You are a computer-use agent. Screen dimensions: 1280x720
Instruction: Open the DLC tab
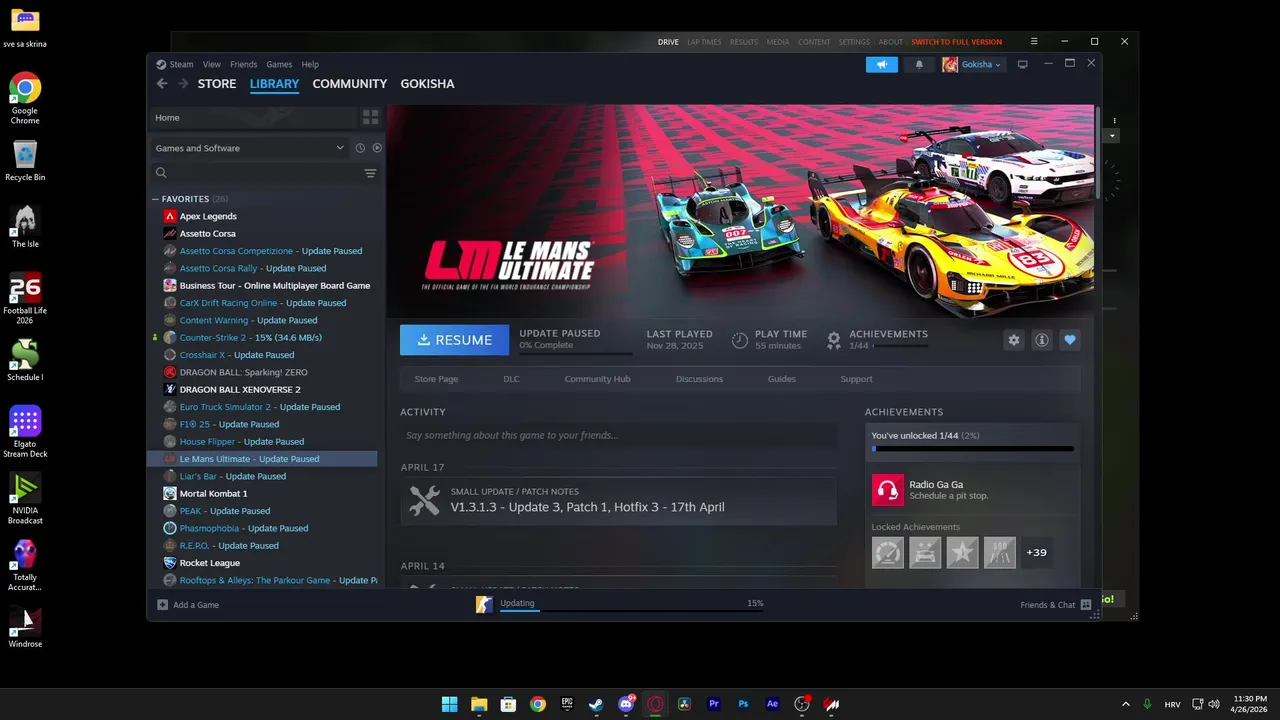tap(511, 379)
